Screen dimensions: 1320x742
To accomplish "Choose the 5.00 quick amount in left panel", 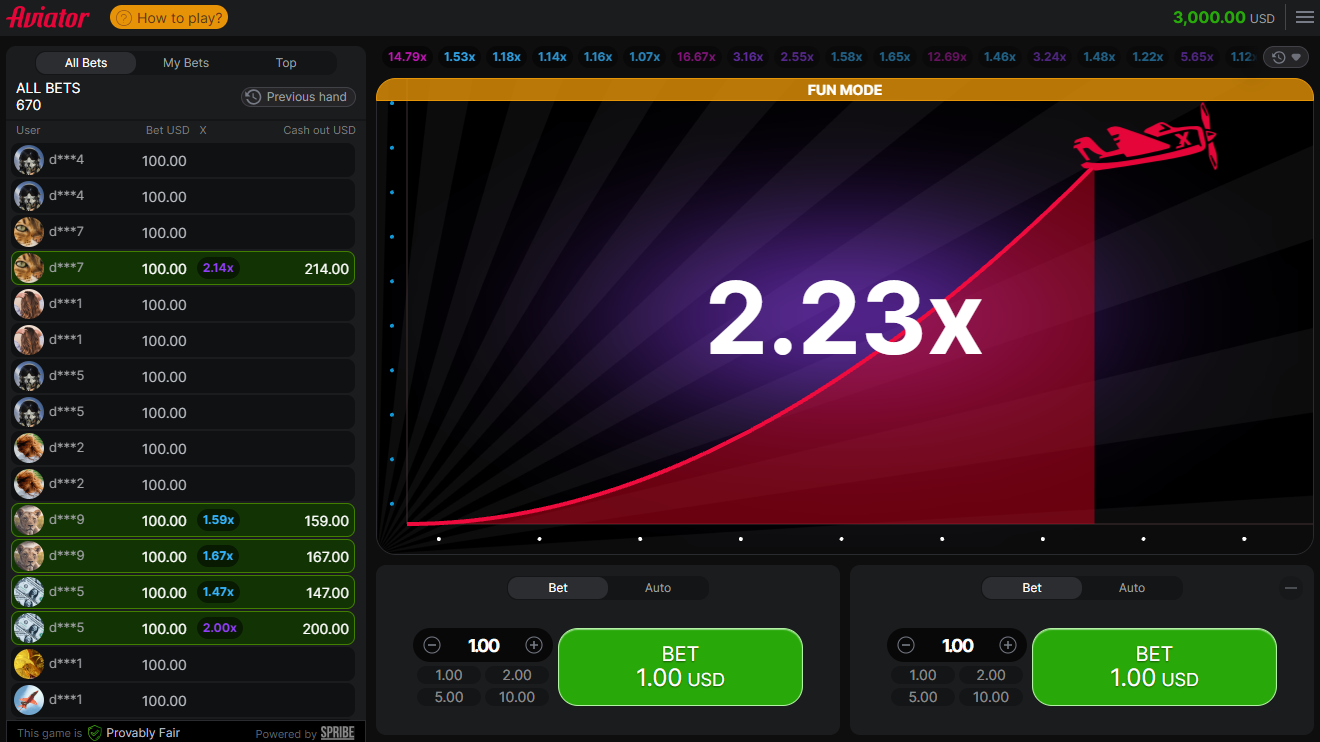I will tap(449, 697).
